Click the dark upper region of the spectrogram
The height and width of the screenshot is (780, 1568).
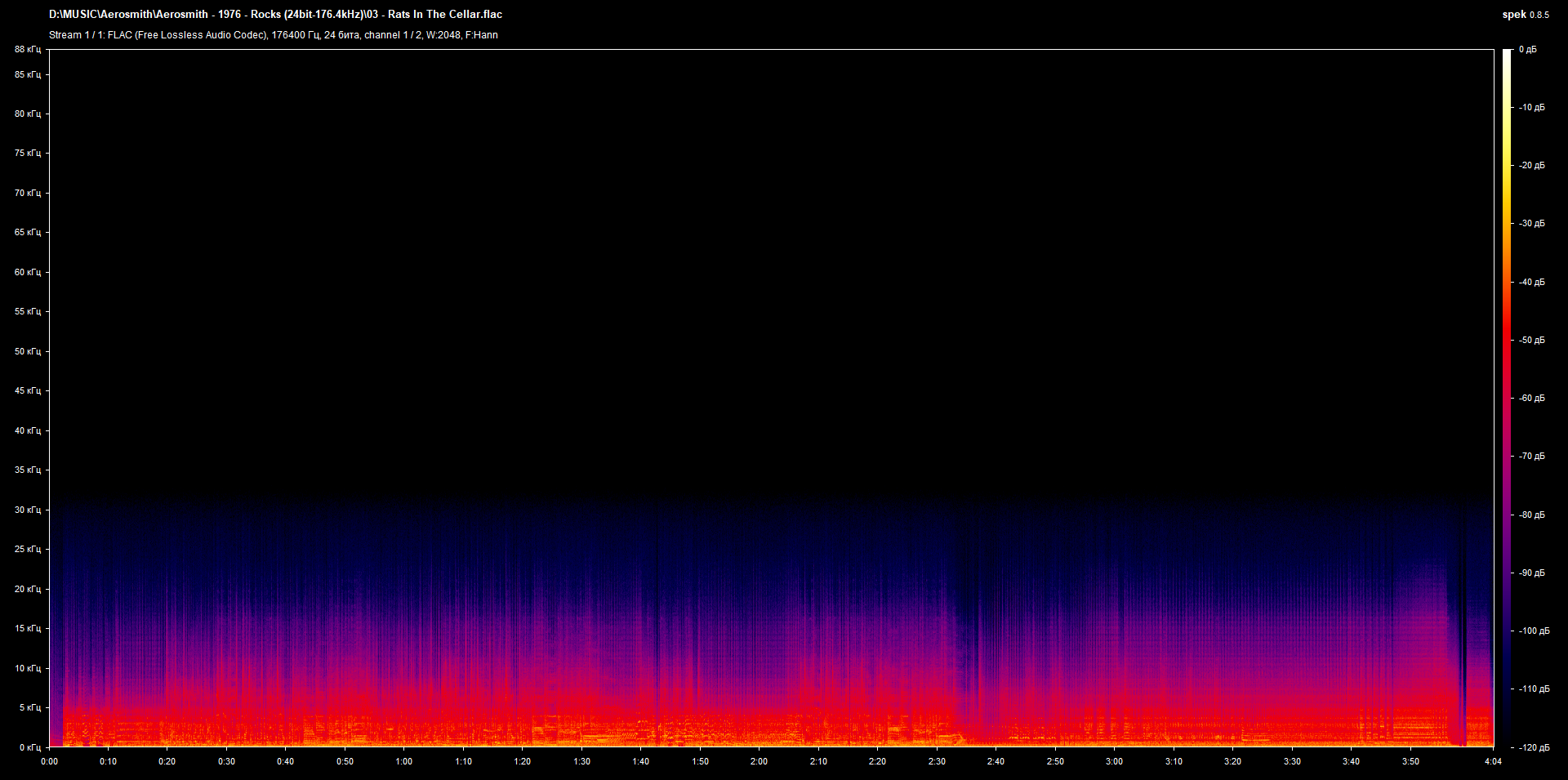tap(735, 245)
